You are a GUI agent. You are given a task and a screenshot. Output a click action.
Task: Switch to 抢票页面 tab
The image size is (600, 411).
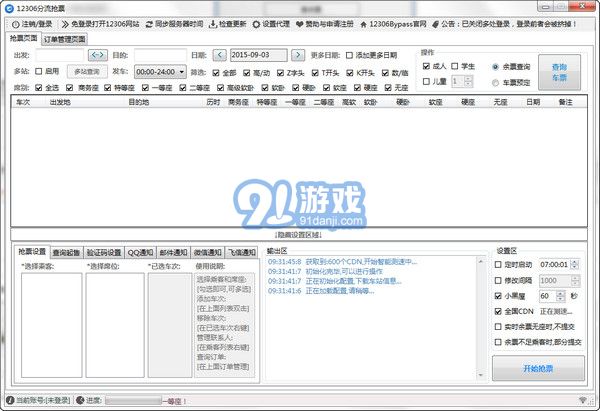click(x=24, y=38)
